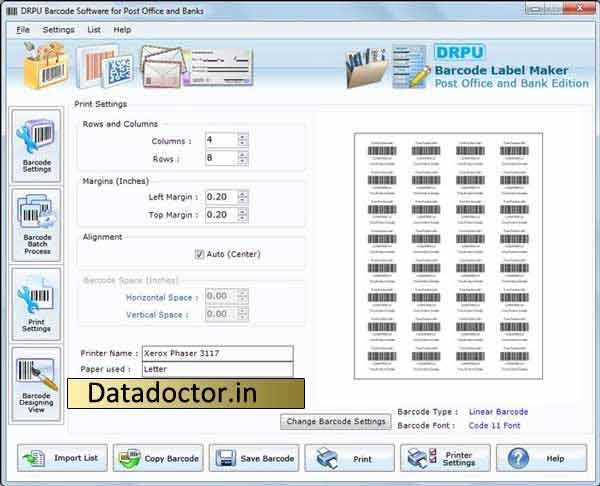Click the blue question mark Help icon

point(518,458)
